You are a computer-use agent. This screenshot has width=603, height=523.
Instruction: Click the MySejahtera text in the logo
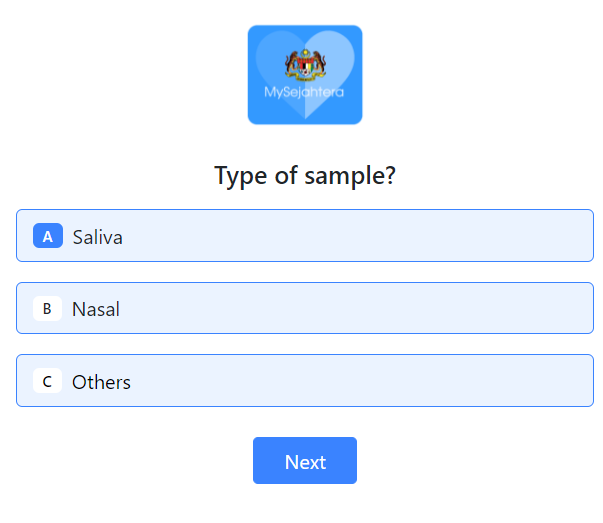click(304, 93)
